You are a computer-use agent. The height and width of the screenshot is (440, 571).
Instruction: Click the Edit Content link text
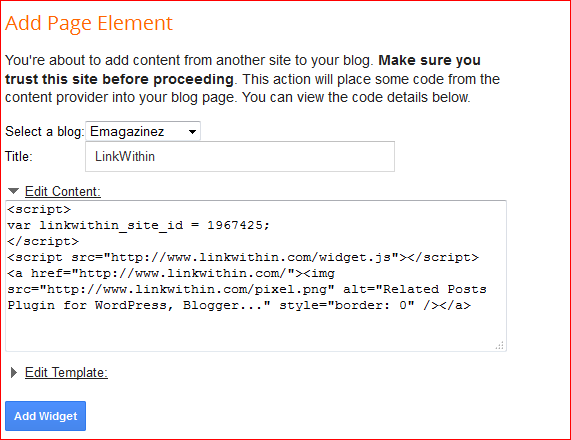coord(63,191)
